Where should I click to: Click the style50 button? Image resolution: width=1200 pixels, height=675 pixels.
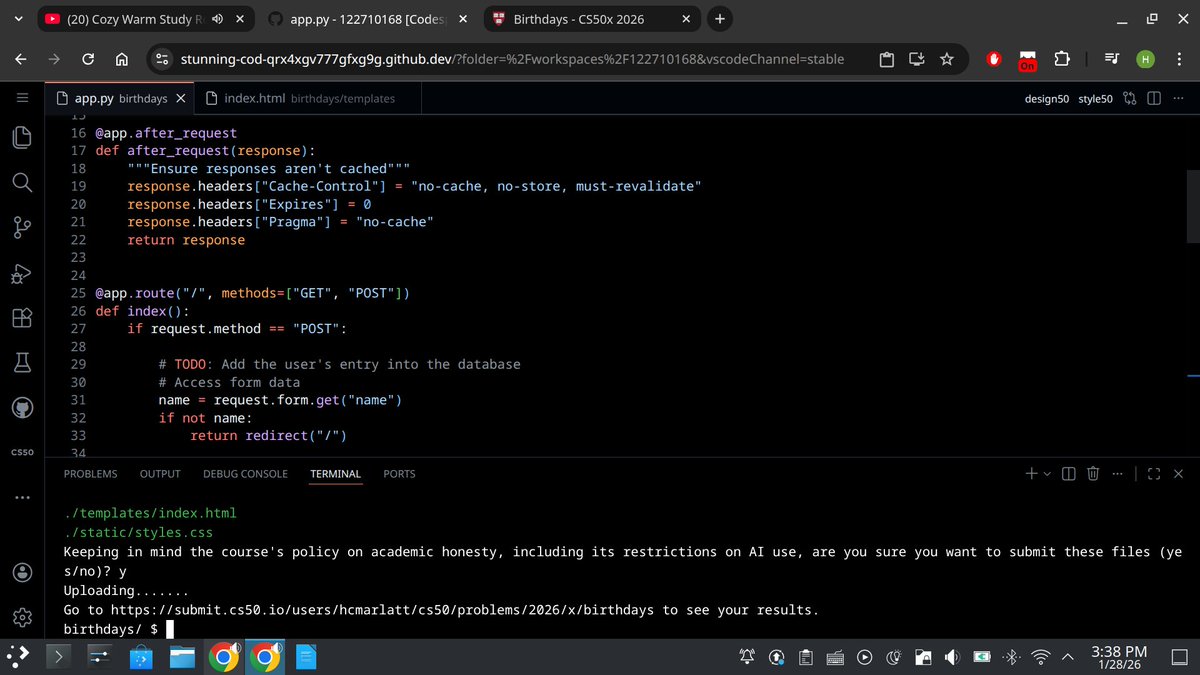point(1095,98)
